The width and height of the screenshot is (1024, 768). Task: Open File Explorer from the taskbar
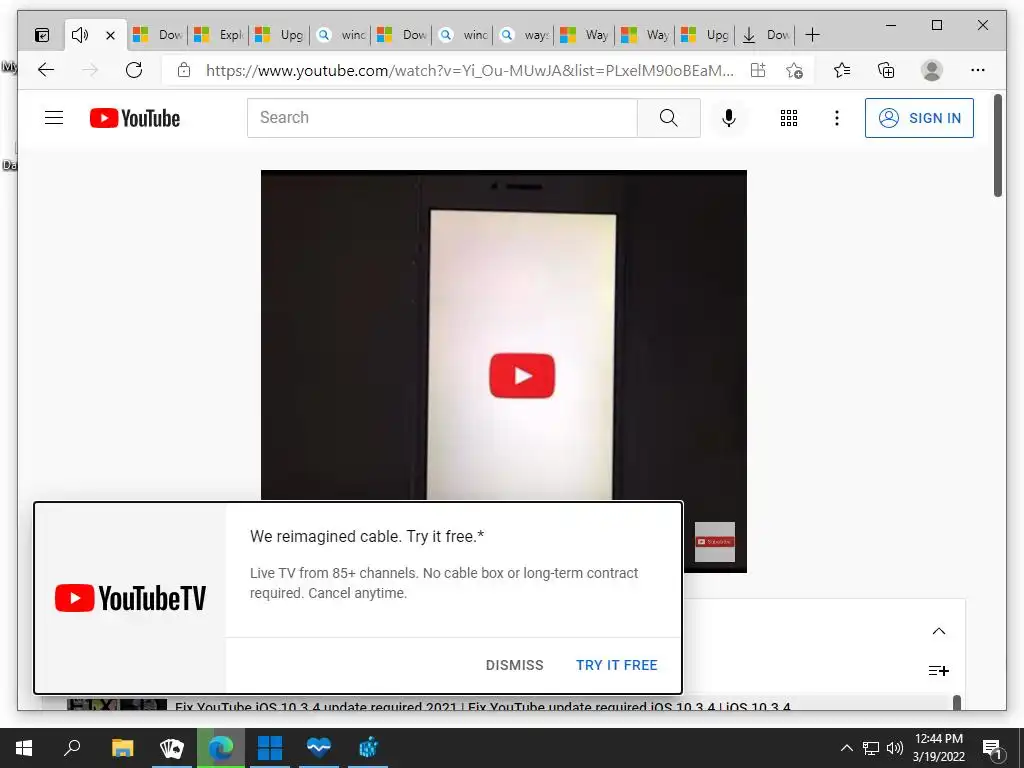coord(122,748)
